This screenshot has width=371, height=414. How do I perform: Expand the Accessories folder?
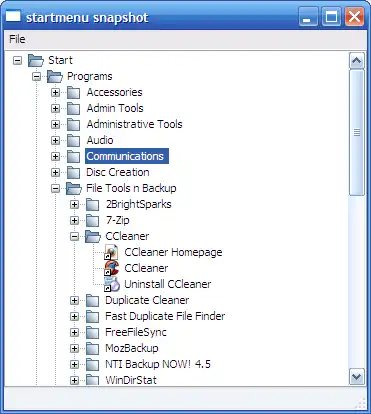coord(55,92)
